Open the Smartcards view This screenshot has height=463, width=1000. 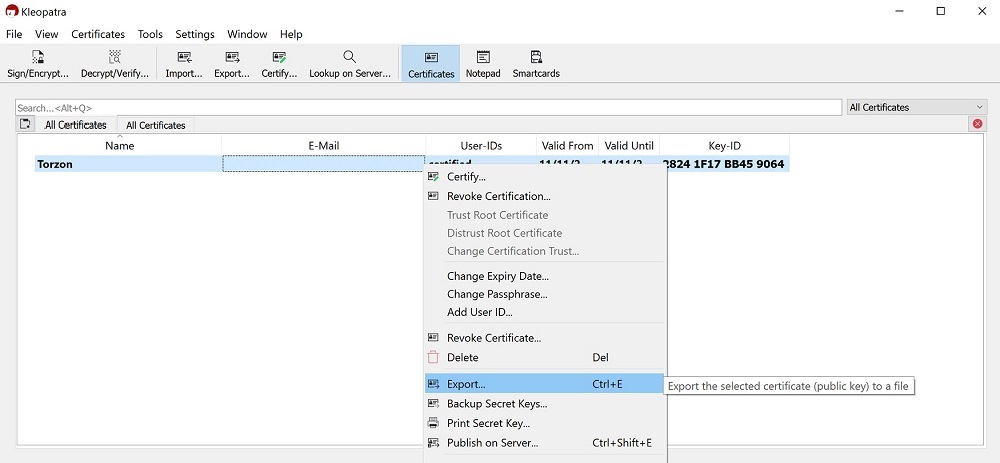pos(536,64)
